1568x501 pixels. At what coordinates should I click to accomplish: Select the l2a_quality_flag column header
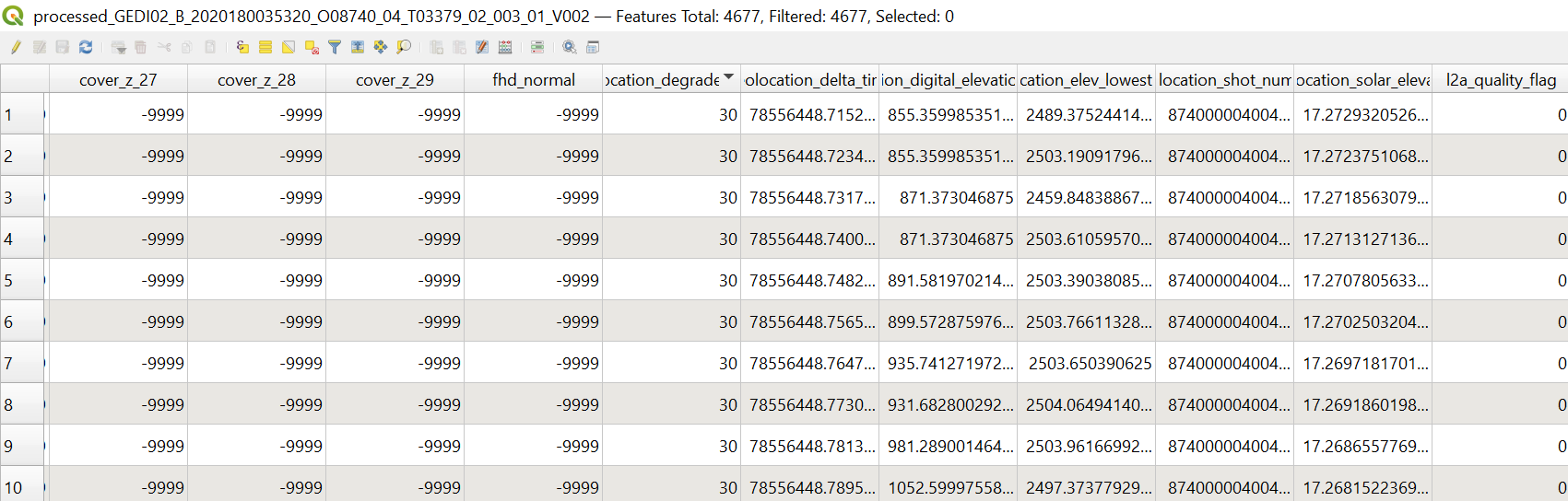pos(1501,79)
